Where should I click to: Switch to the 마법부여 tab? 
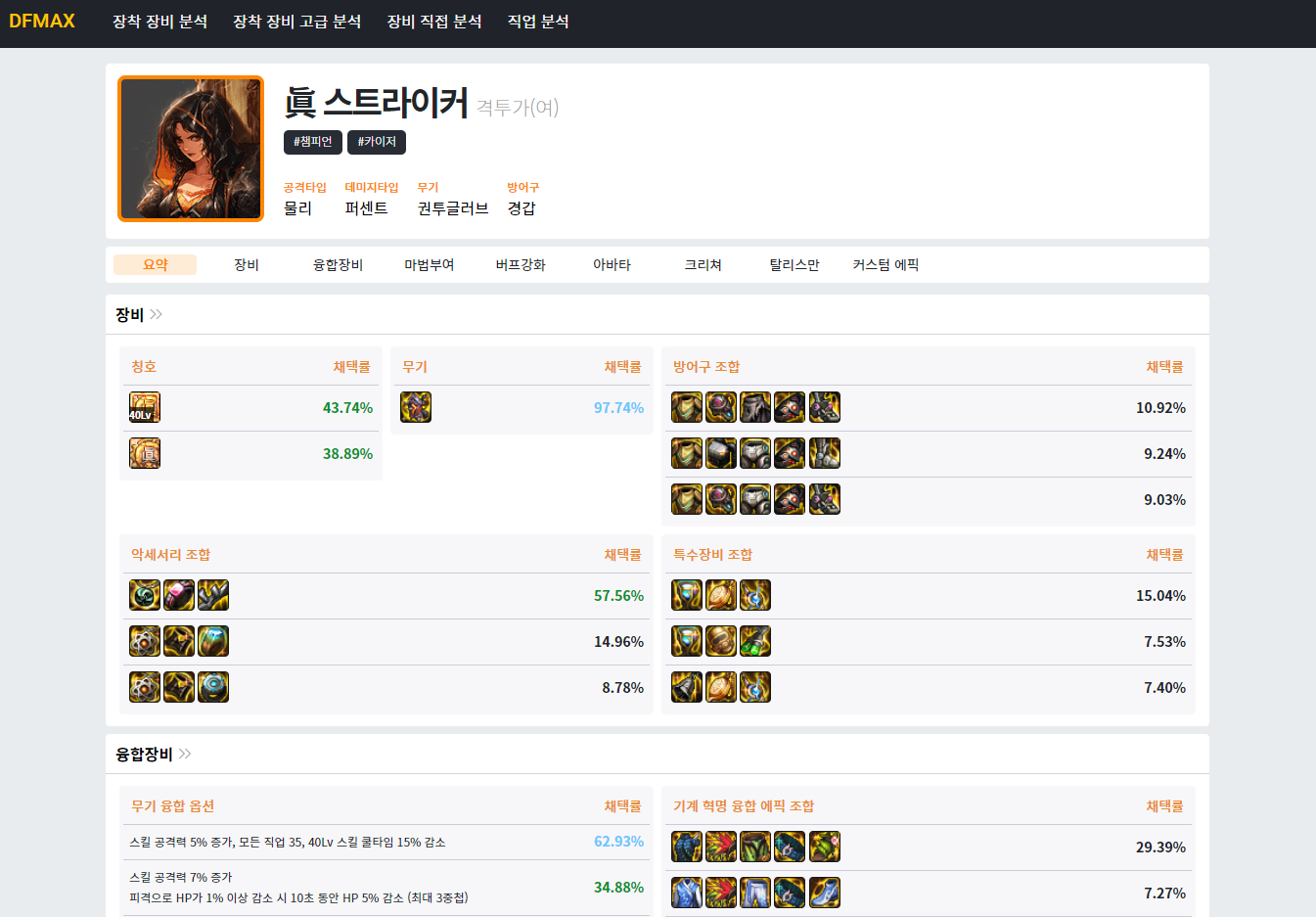coord(429,265)
